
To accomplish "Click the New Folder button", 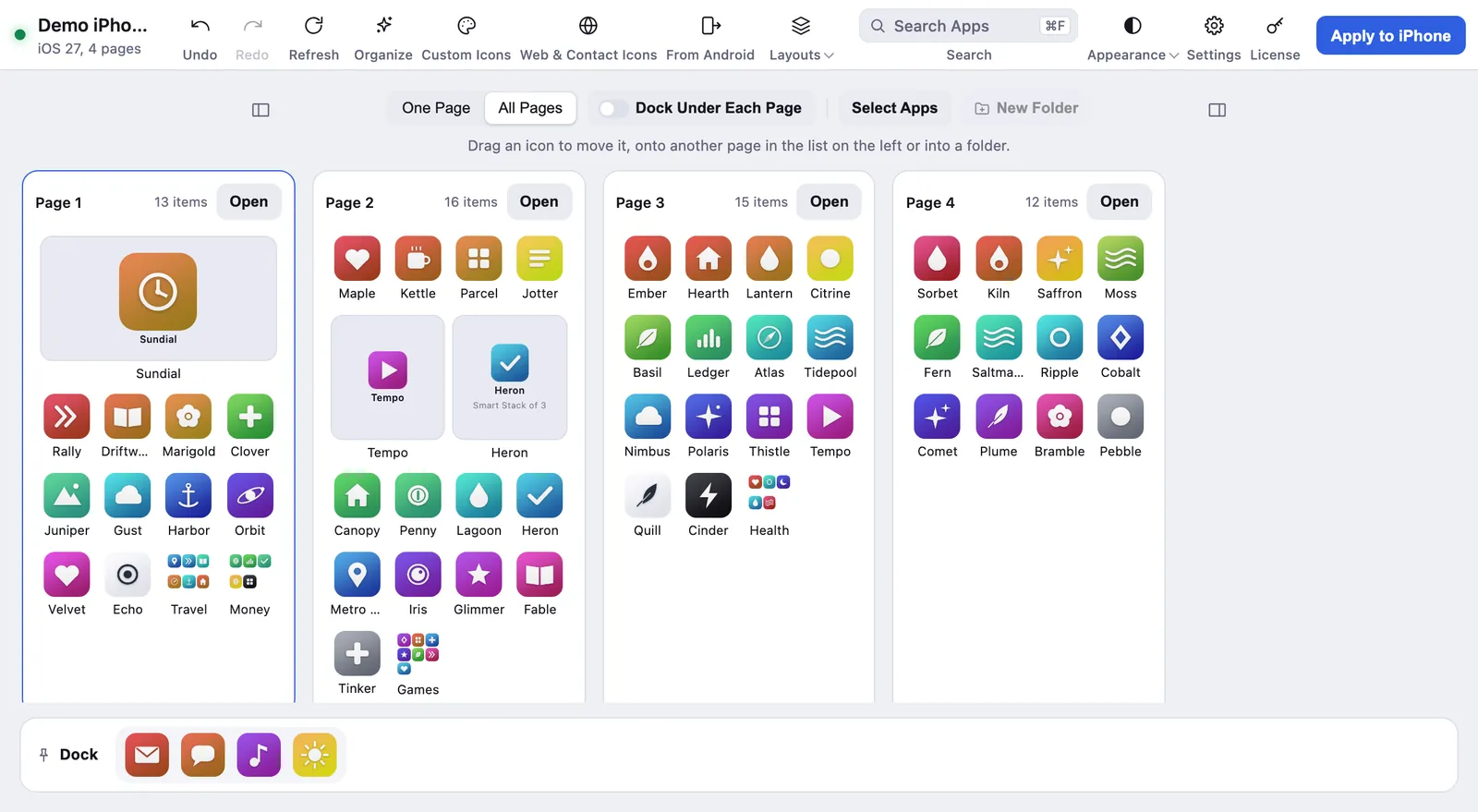I will [1026, 108].
